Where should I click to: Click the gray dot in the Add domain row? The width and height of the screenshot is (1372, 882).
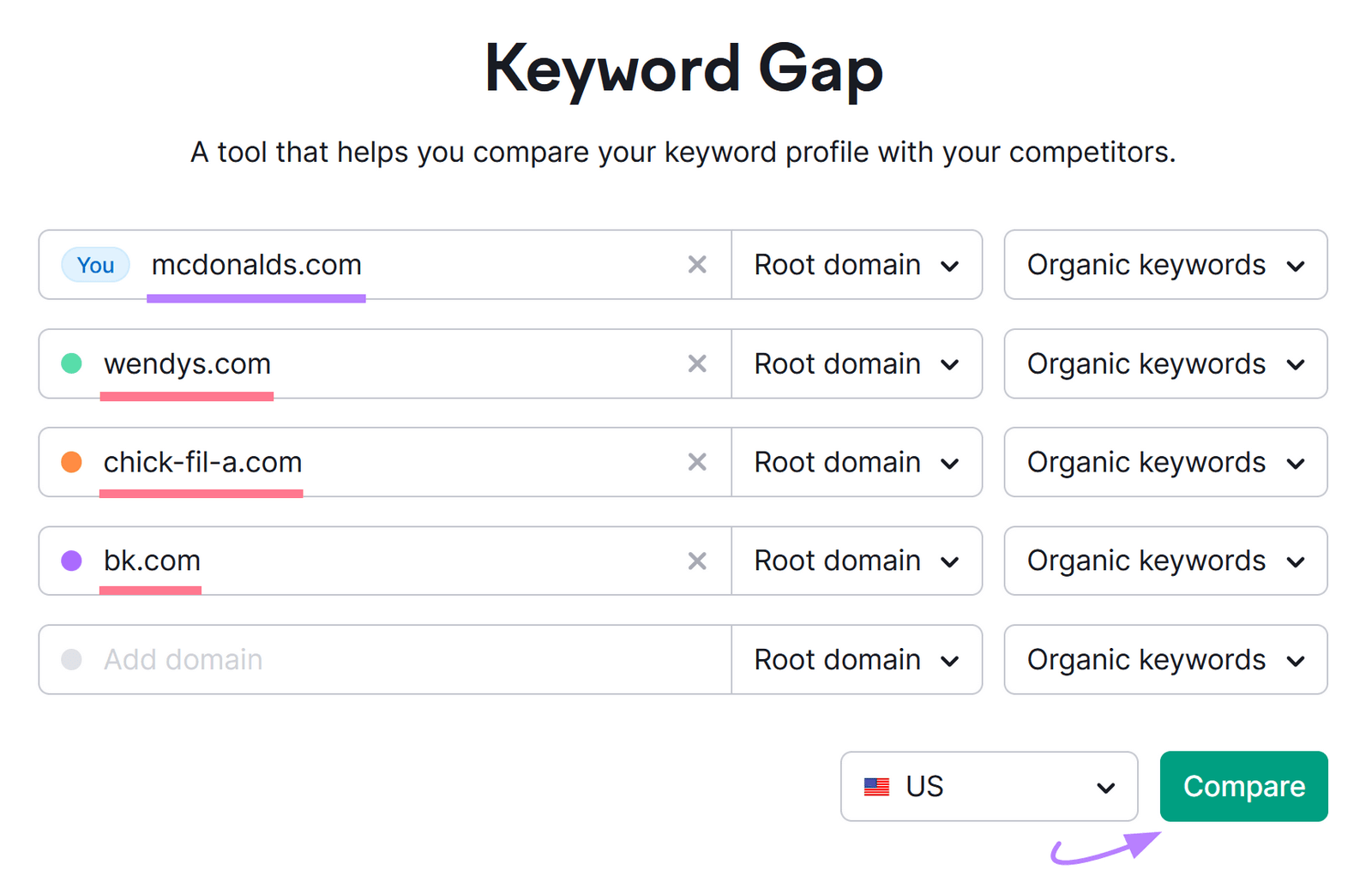pyautogui.click(x=70, y=659)
